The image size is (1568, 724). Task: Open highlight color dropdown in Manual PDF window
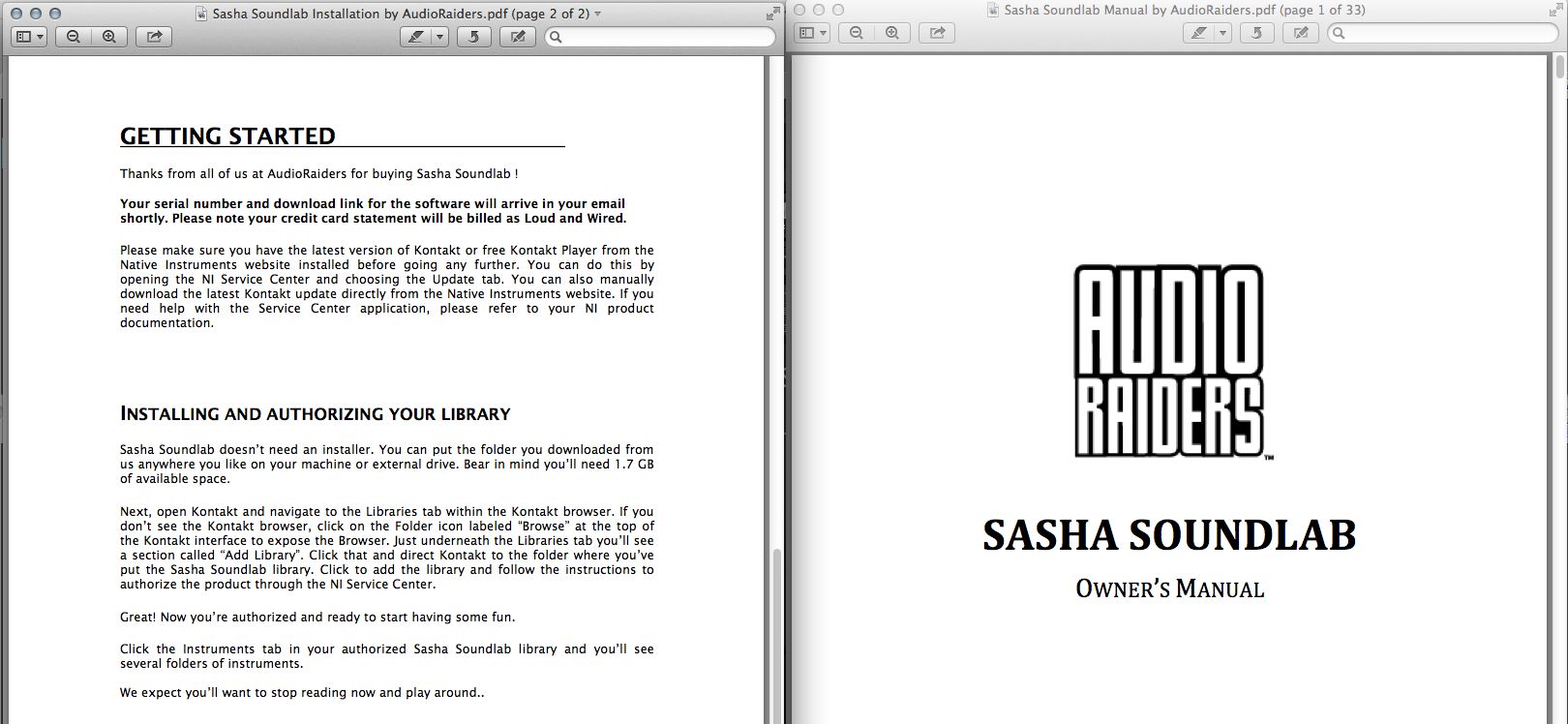point(1222,33)
